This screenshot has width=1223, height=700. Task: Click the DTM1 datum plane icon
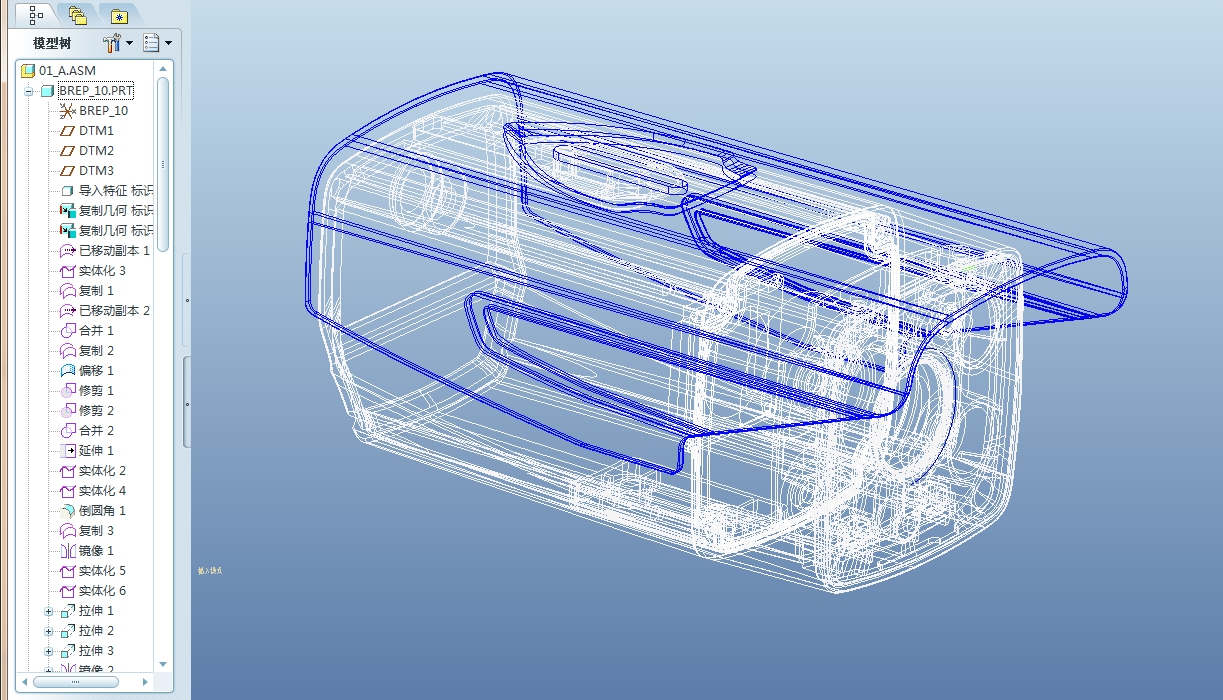coord(67,131)
